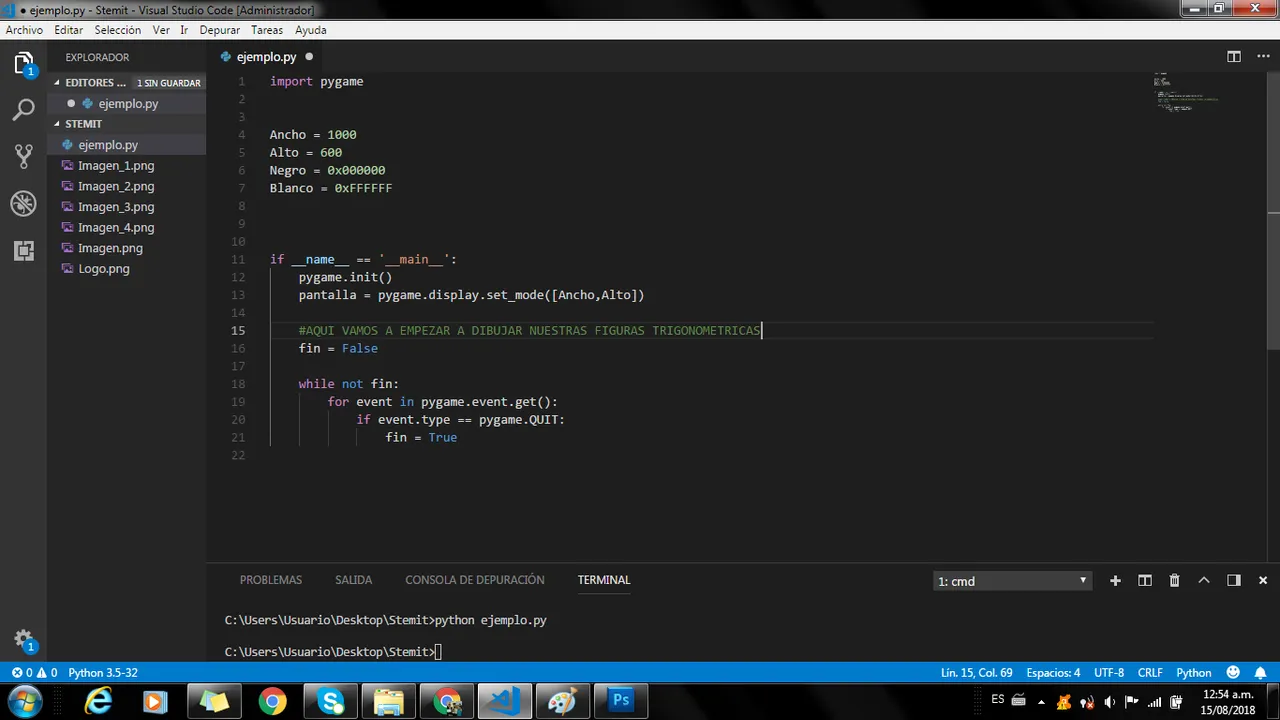Open Imagen.png in the explorer
Viewport: 1280px width, 720px height.
[127, 248]
